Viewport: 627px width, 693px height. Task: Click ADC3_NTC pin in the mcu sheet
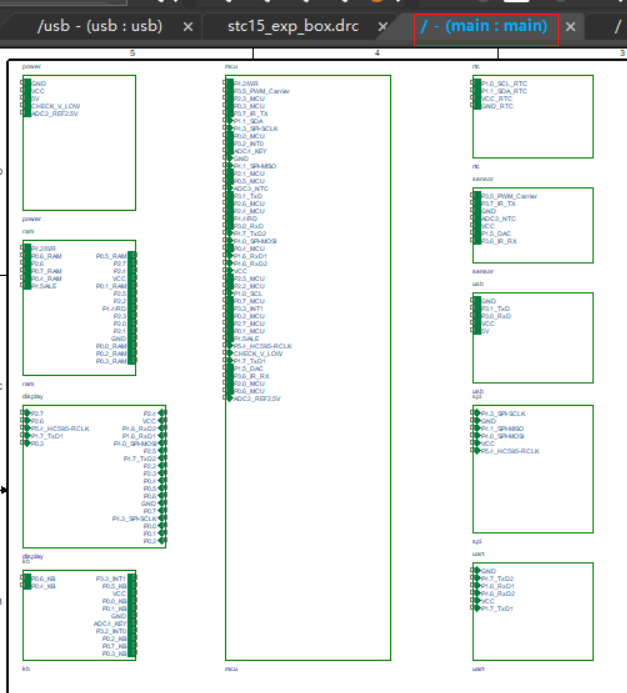click(251, 189)
